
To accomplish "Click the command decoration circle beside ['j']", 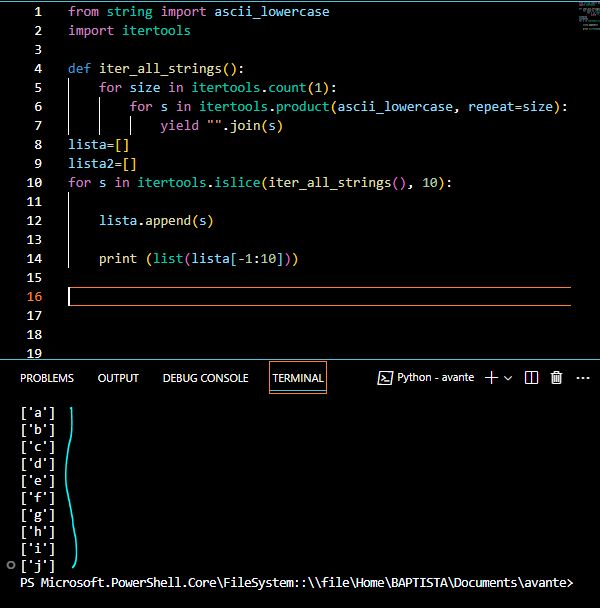I will coord(11,565).
